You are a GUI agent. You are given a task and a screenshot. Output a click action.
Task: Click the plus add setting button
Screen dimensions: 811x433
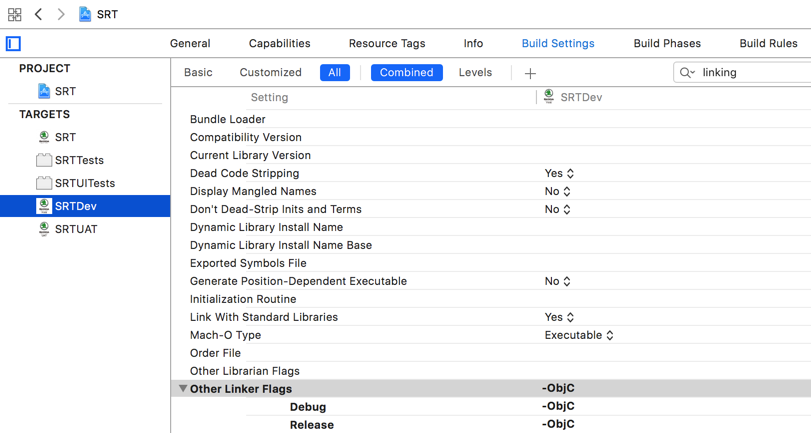pos(530,73)
